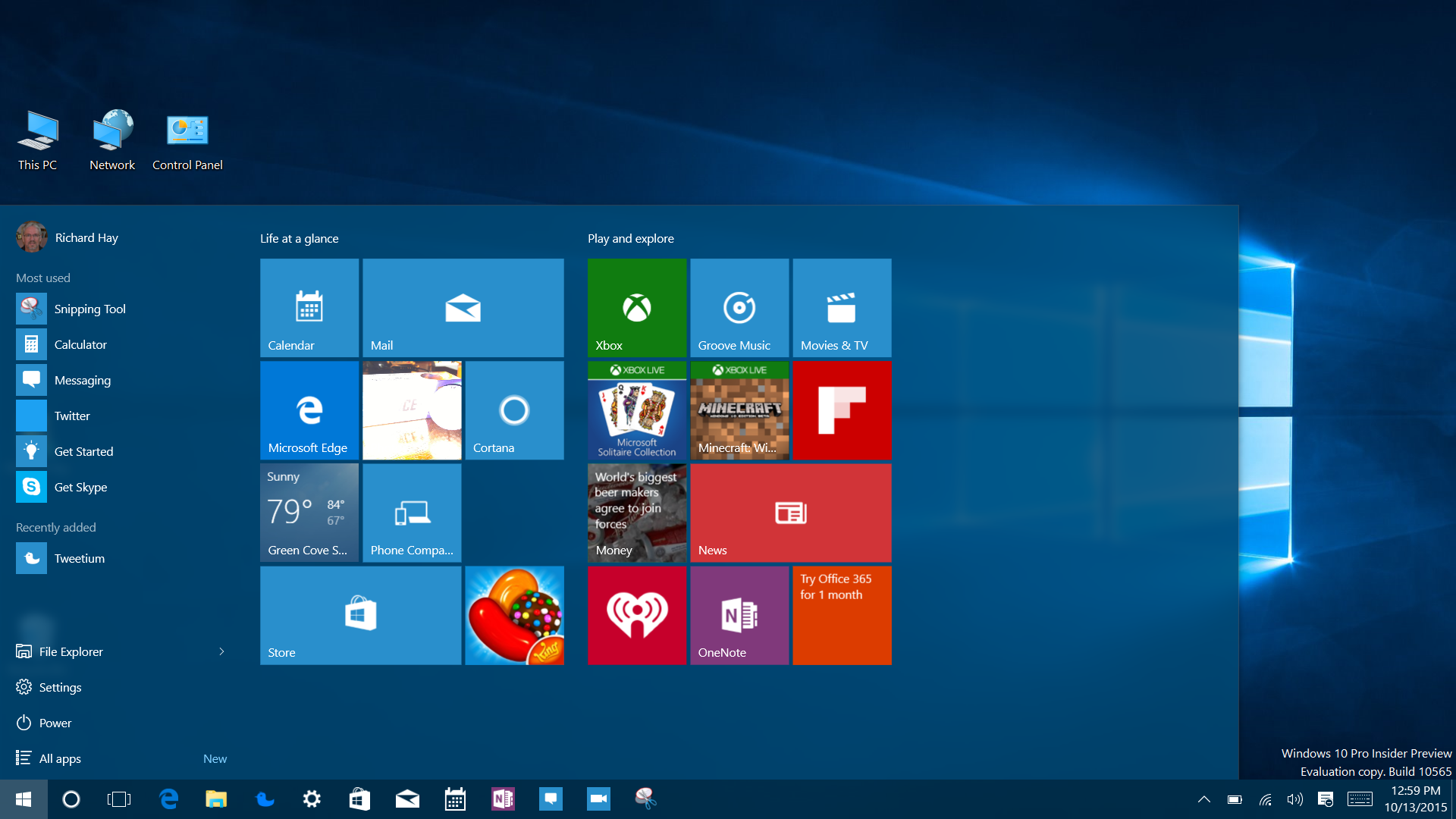Open the Flipboard red tile
Viewport: 1456px width, 819px height.
pyautogui.click(x=842, y=409)
